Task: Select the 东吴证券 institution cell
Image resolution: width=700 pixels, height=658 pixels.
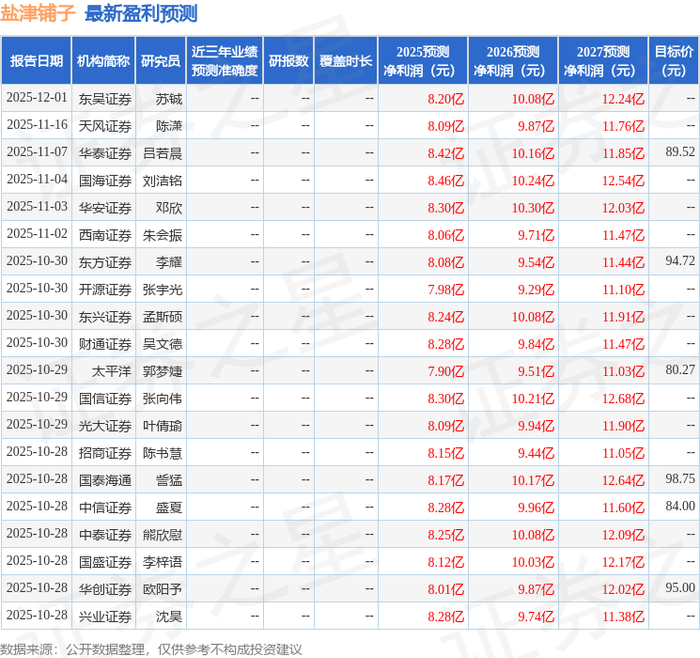Action: [x=105, y=99]
